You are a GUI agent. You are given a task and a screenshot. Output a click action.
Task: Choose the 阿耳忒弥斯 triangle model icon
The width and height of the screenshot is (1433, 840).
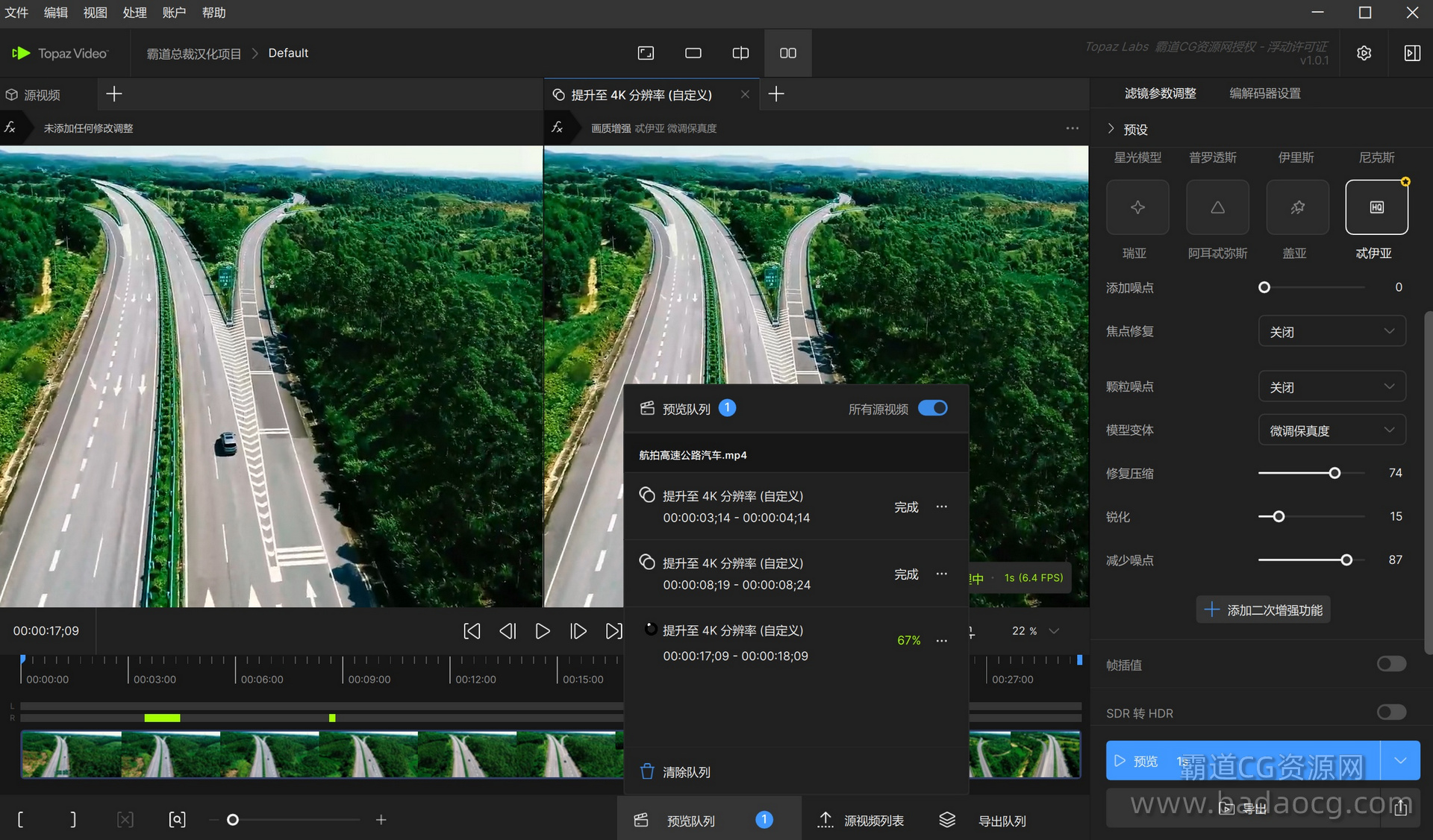click(1217, 207)
